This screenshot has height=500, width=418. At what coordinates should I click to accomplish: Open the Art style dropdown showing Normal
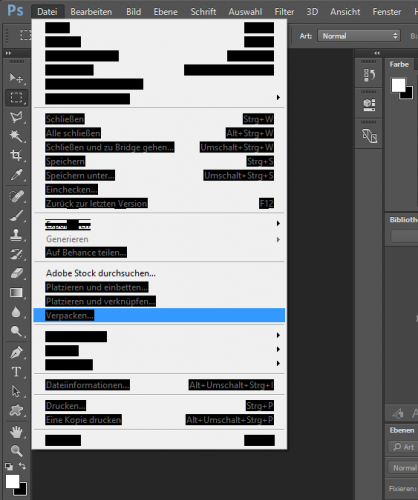click(x=359, y=36)
